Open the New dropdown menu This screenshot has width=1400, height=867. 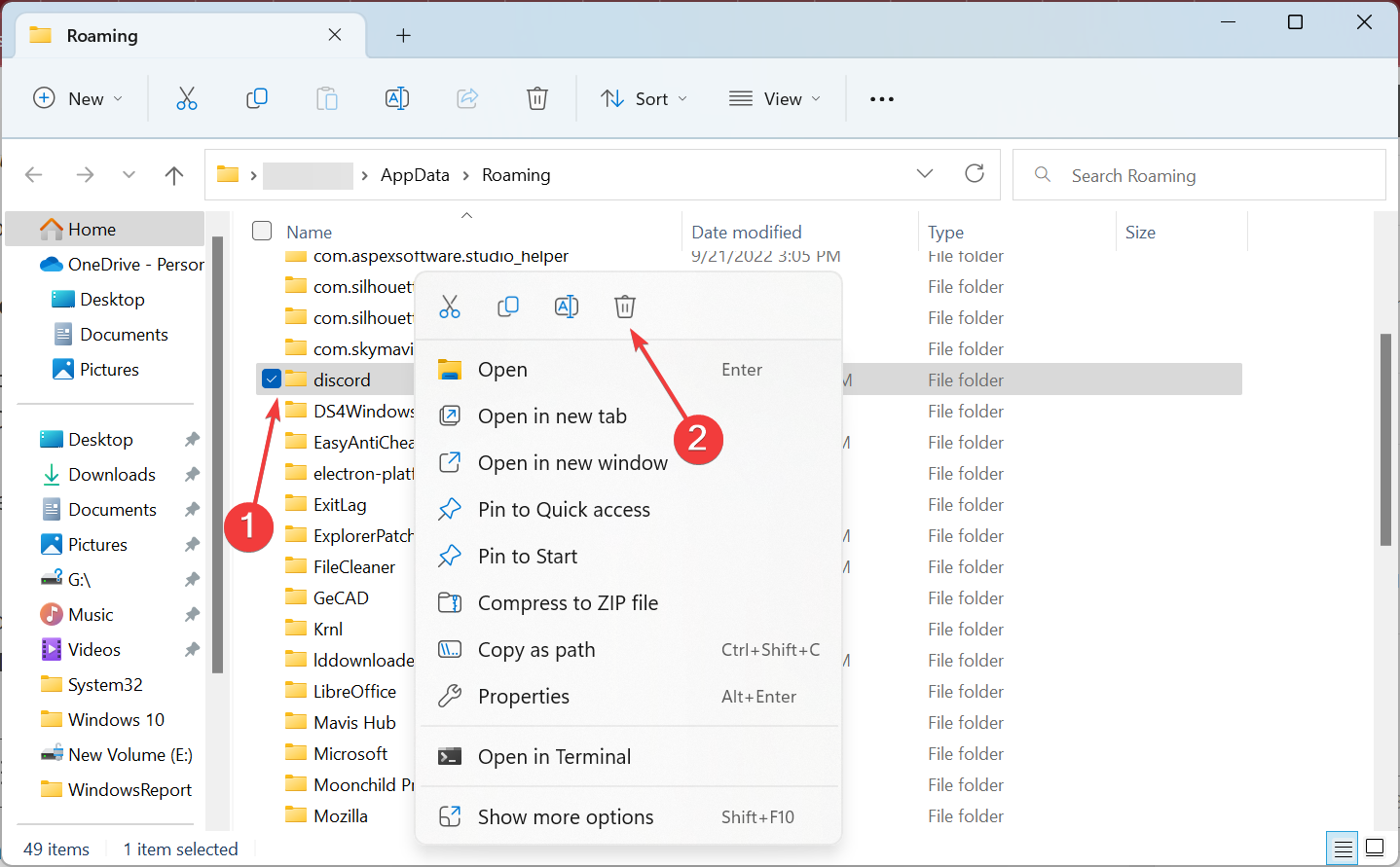pyautogui.click(x=78, y=98)
